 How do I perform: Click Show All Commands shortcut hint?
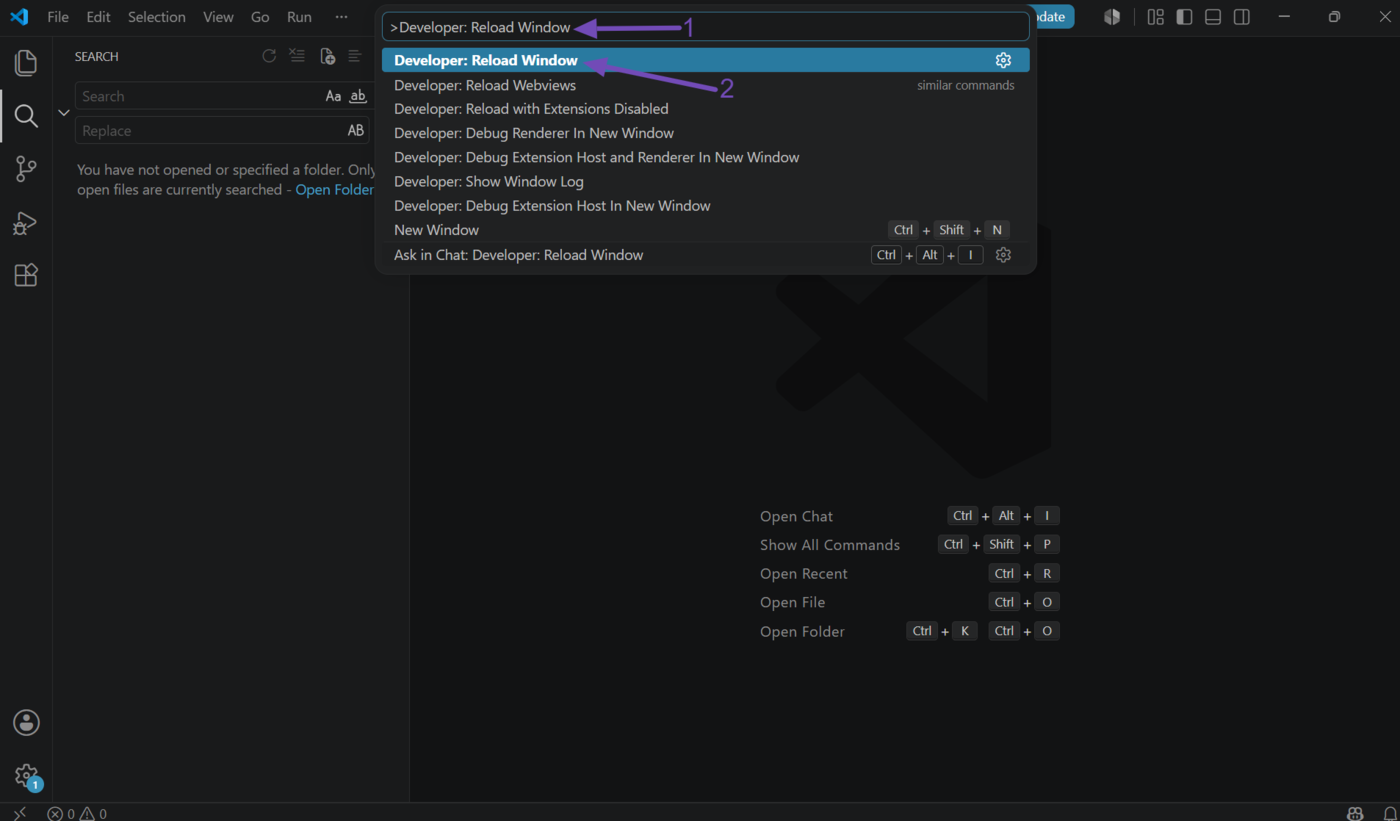(x=830, y=545)
